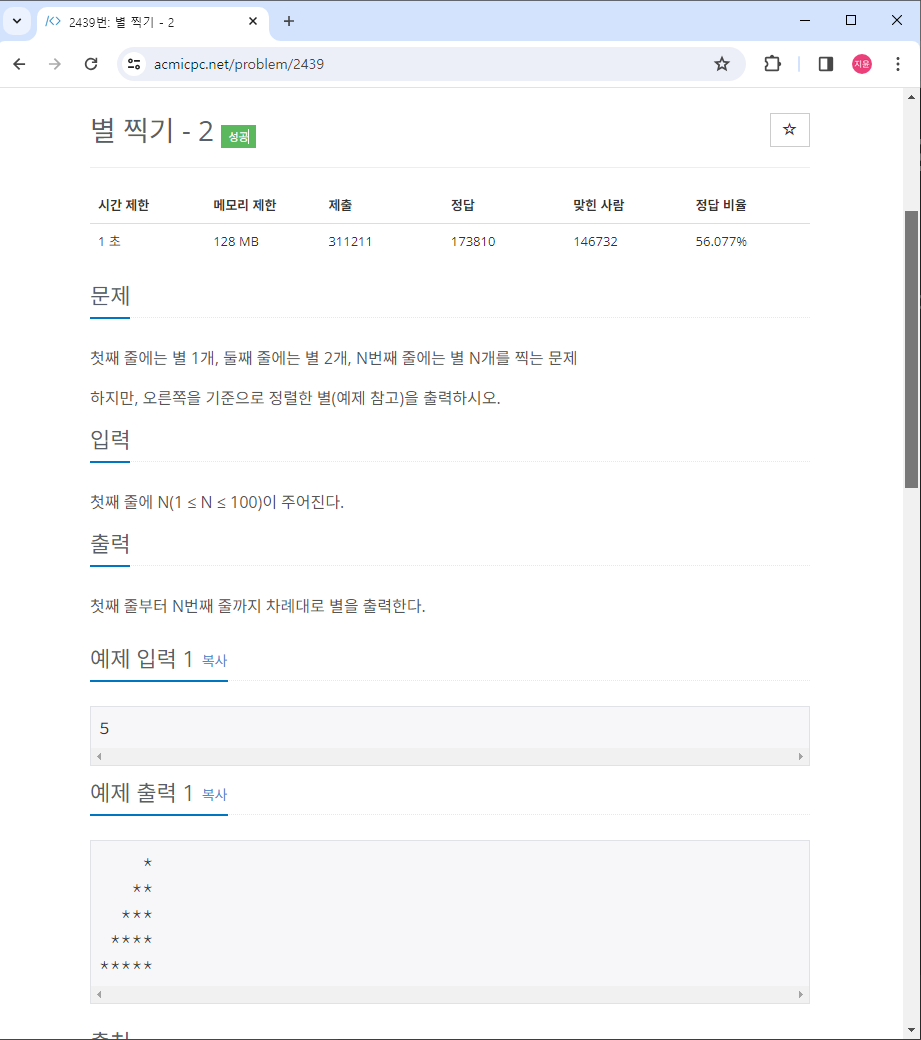Click the browser forward arrow
The image size is (921, 1040).
point(55,64)
